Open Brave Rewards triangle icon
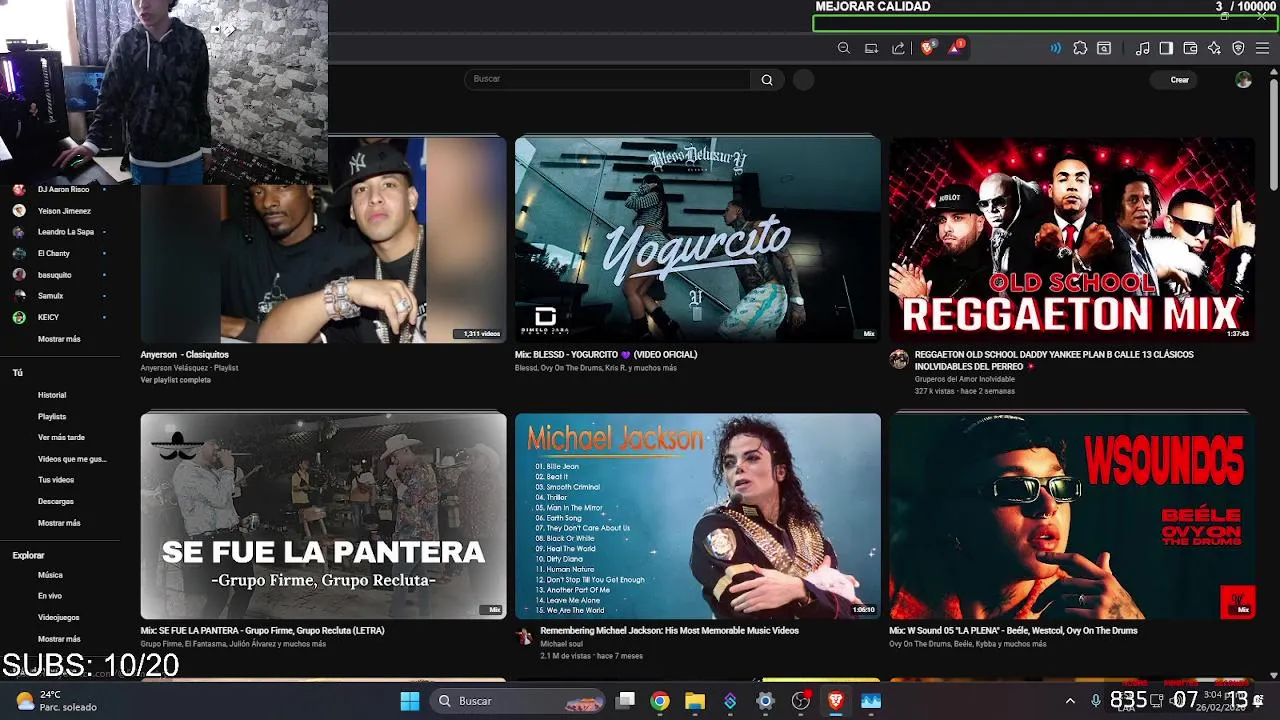This screenshot has width=1280, height=720. 955,47
